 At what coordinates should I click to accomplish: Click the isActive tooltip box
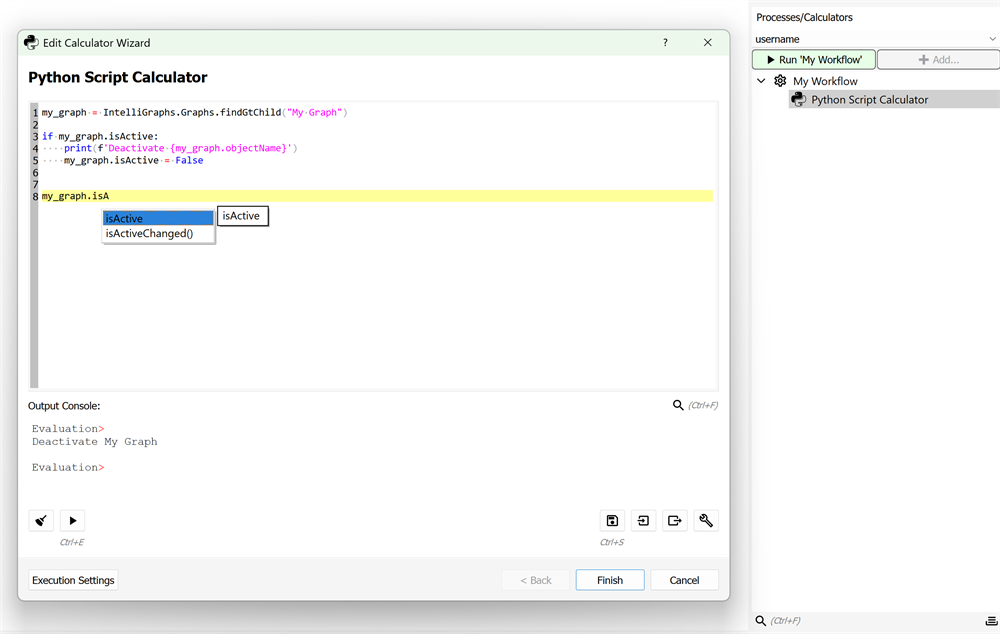pos(243,216)
